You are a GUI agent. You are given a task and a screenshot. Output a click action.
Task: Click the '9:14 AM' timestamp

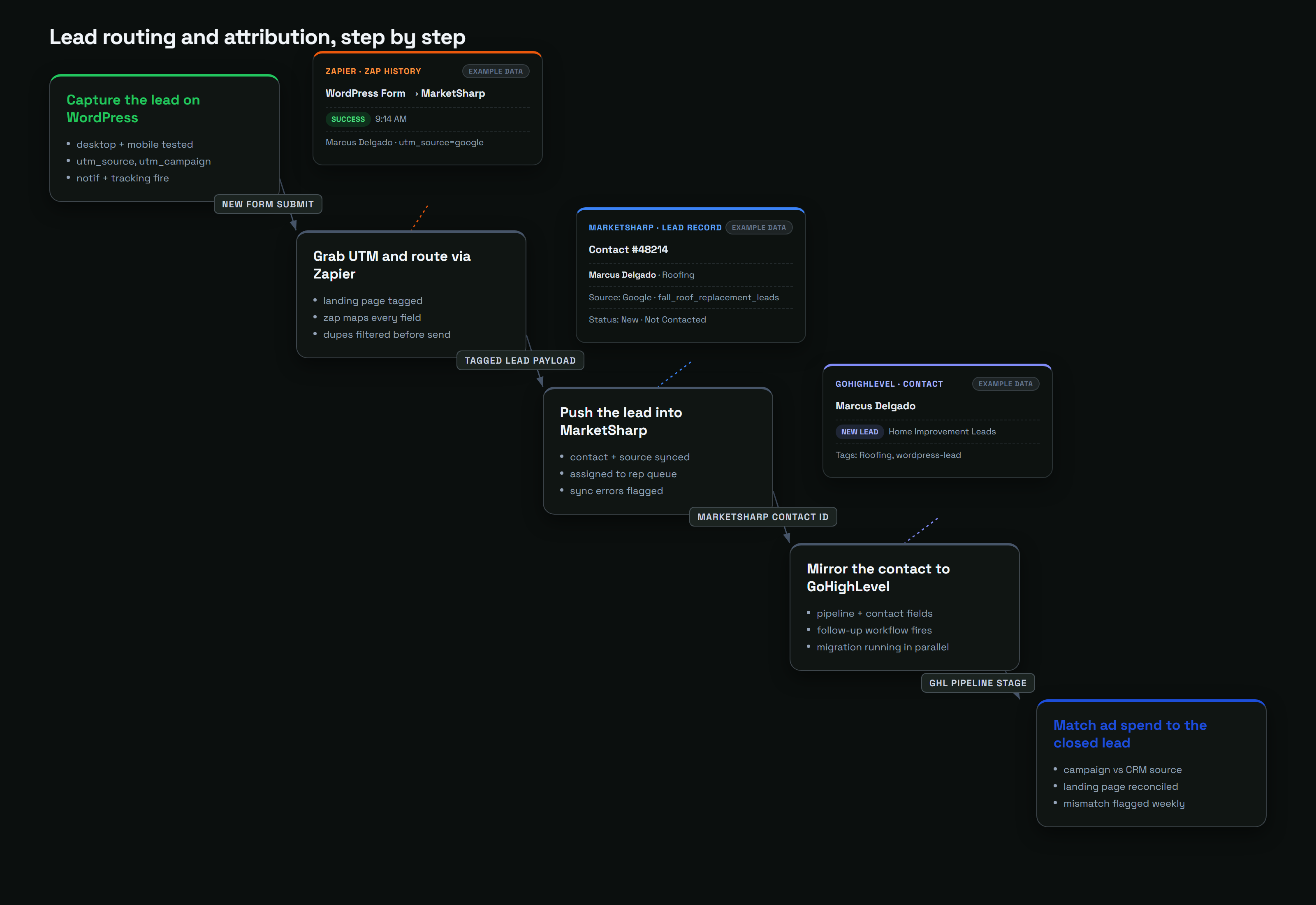(391, 119)
